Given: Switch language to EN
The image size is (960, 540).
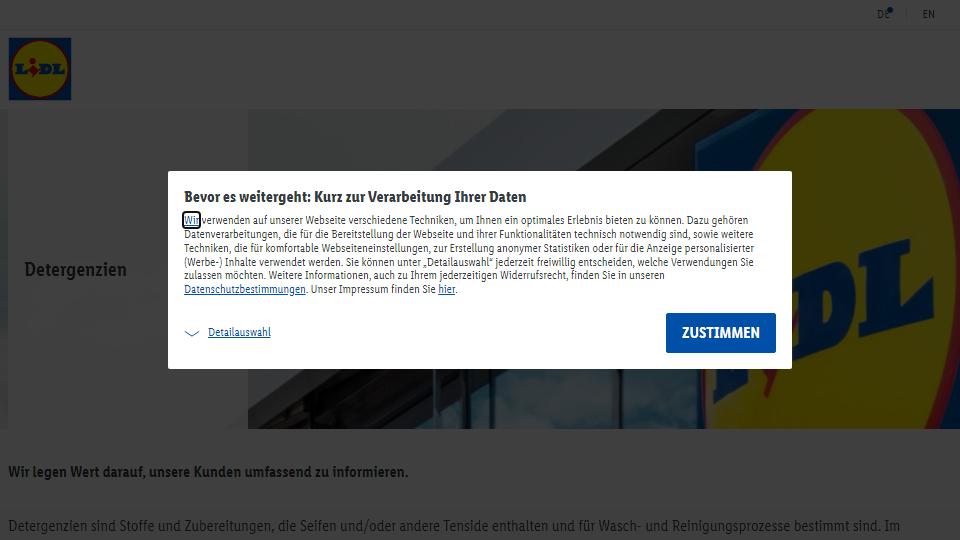Looking at the screenshot, I should [928, 14].
